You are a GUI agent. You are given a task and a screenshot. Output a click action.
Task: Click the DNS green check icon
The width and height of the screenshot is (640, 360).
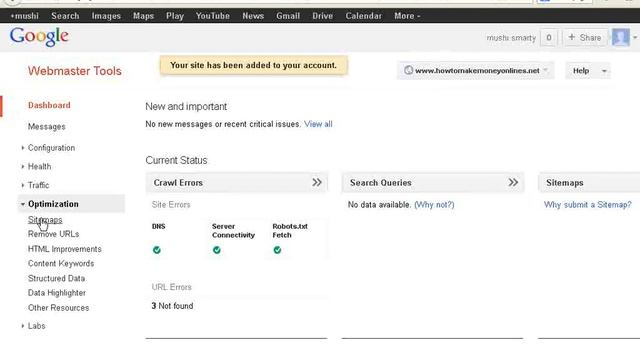point(157,250)
